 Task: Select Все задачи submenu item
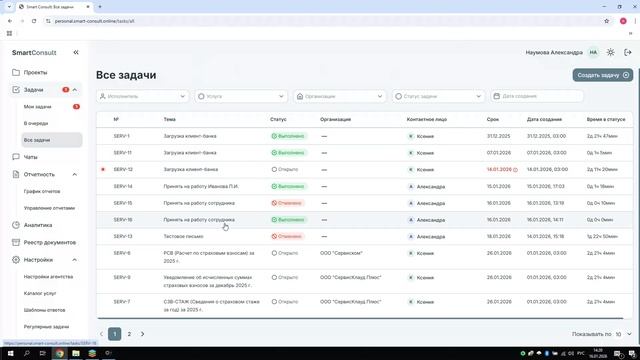pyautogui.click(x=51, y=140)
